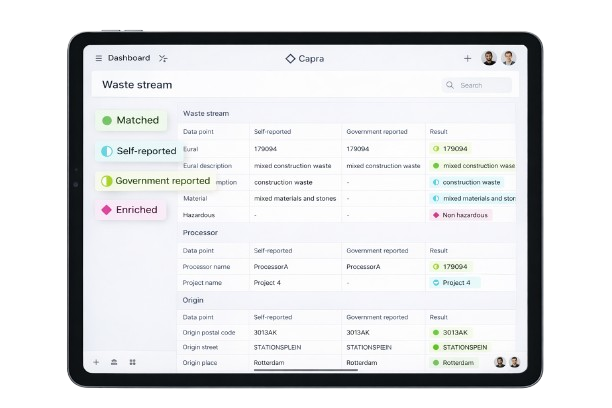
Task: Click the plus icon in the top bar
Action: click(467, 58)
